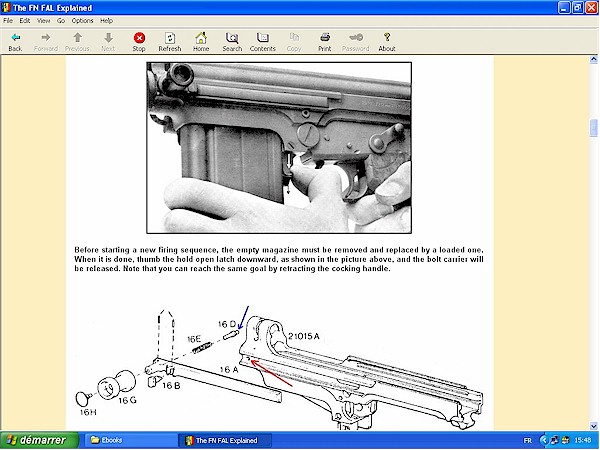Click the vertical scrollbar thumb
The height and width of the screenshot is (450, 600).
[x=593, y=128]
